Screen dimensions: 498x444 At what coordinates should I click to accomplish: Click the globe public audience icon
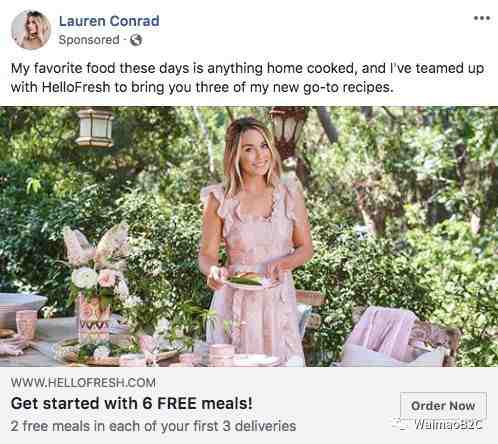tap(136, 40)
